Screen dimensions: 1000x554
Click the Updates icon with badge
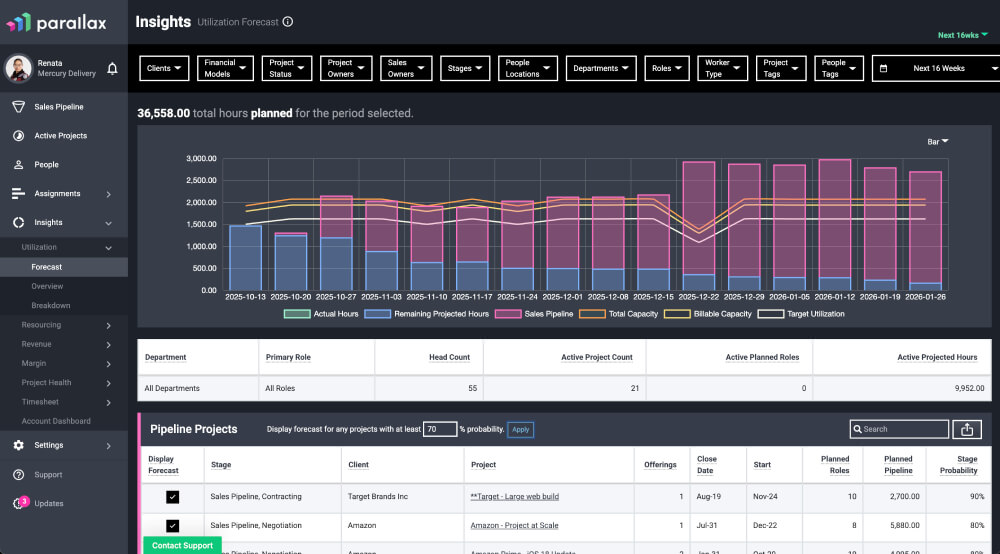[19, 503]
